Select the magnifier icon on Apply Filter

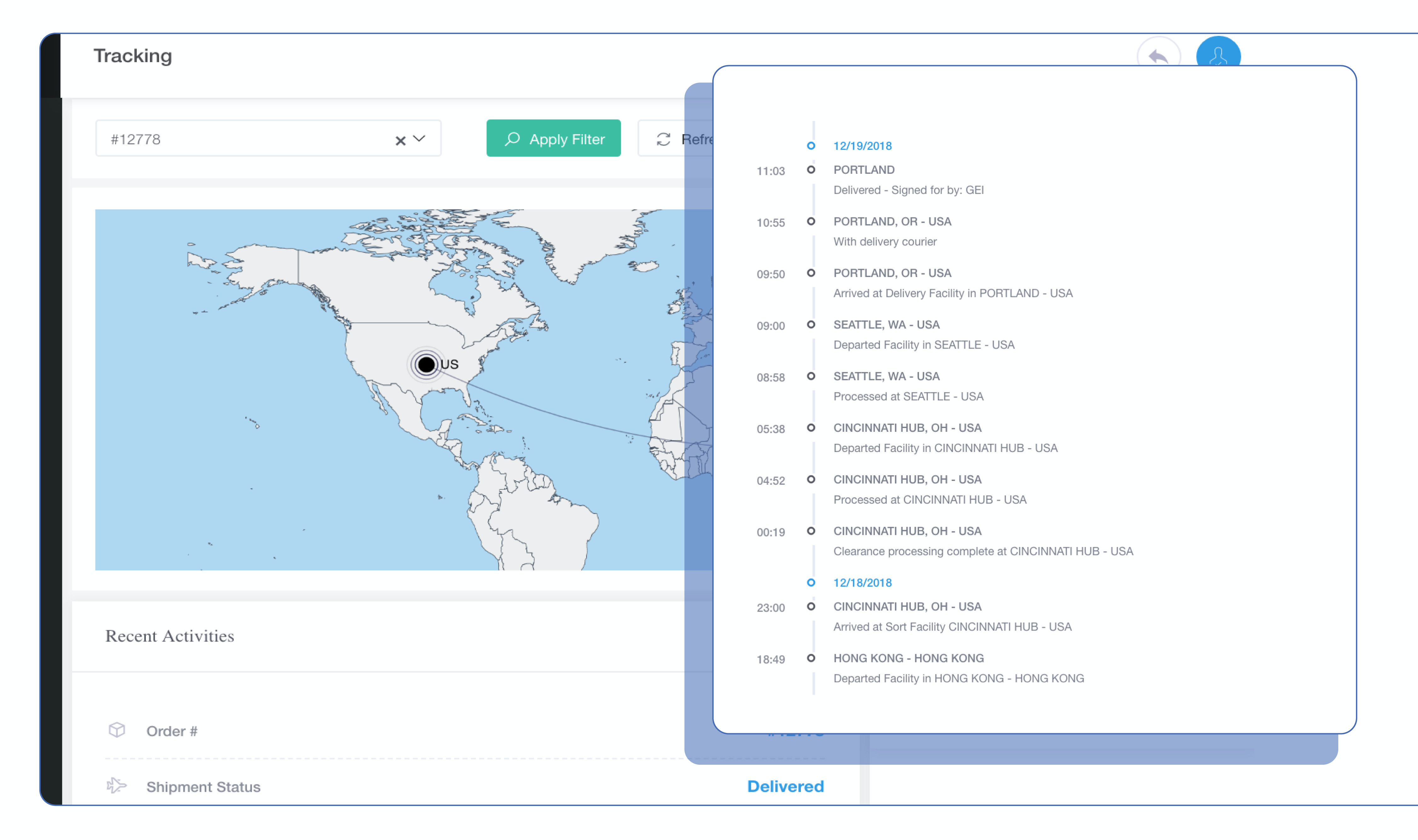click(x=513, y=139)
